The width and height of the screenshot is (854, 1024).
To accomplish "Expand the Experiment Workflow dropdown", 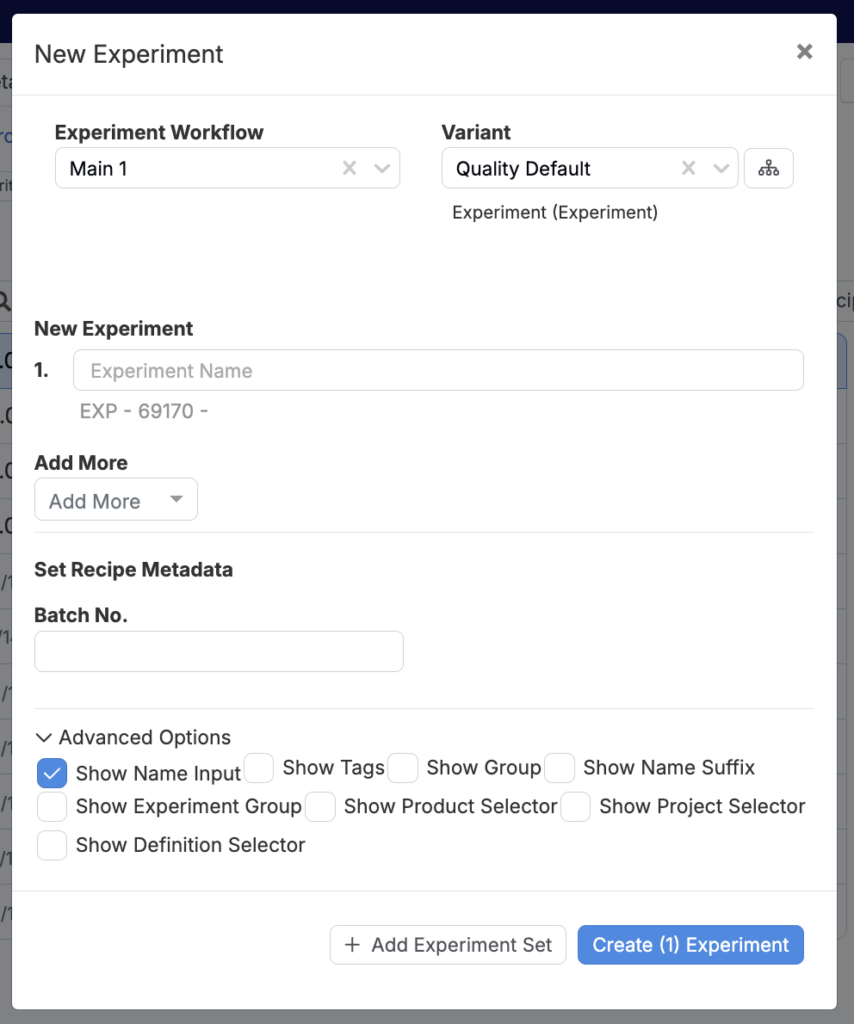I will pos(382,168).
